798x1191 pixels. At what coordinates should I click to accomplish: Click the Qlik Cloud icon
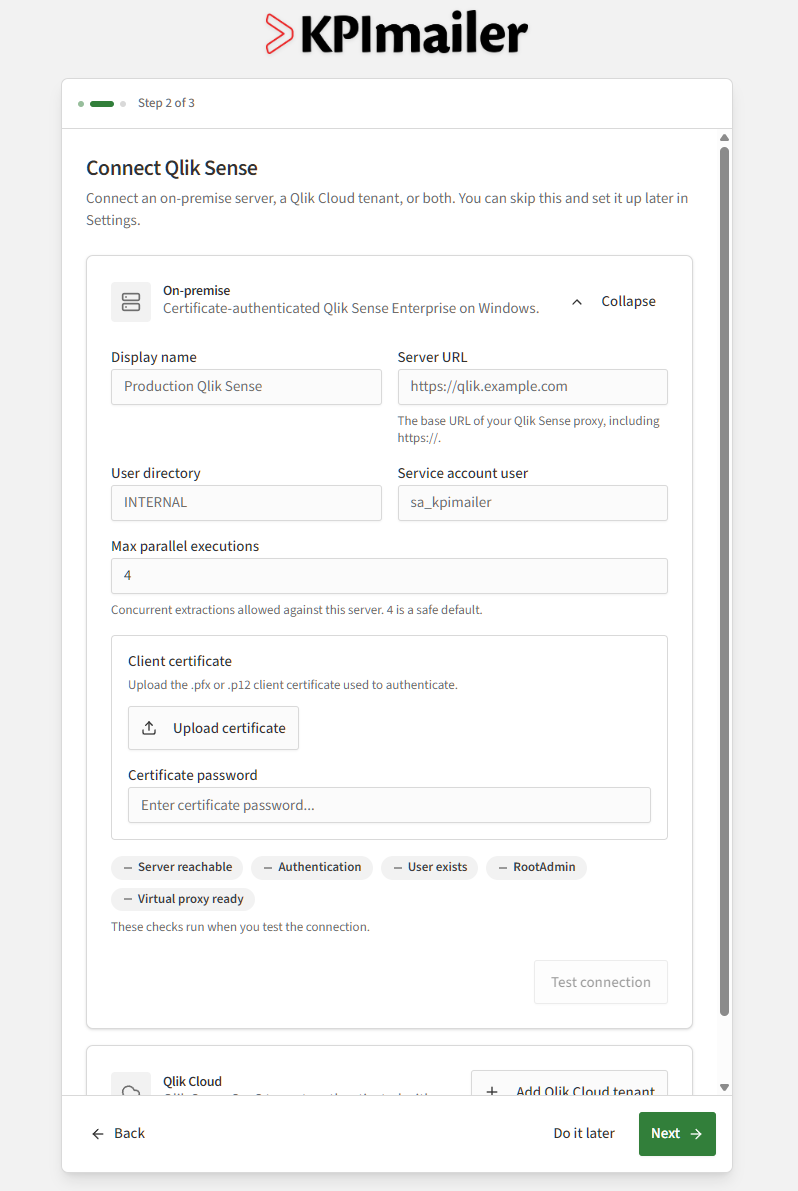coord(131,1086)
